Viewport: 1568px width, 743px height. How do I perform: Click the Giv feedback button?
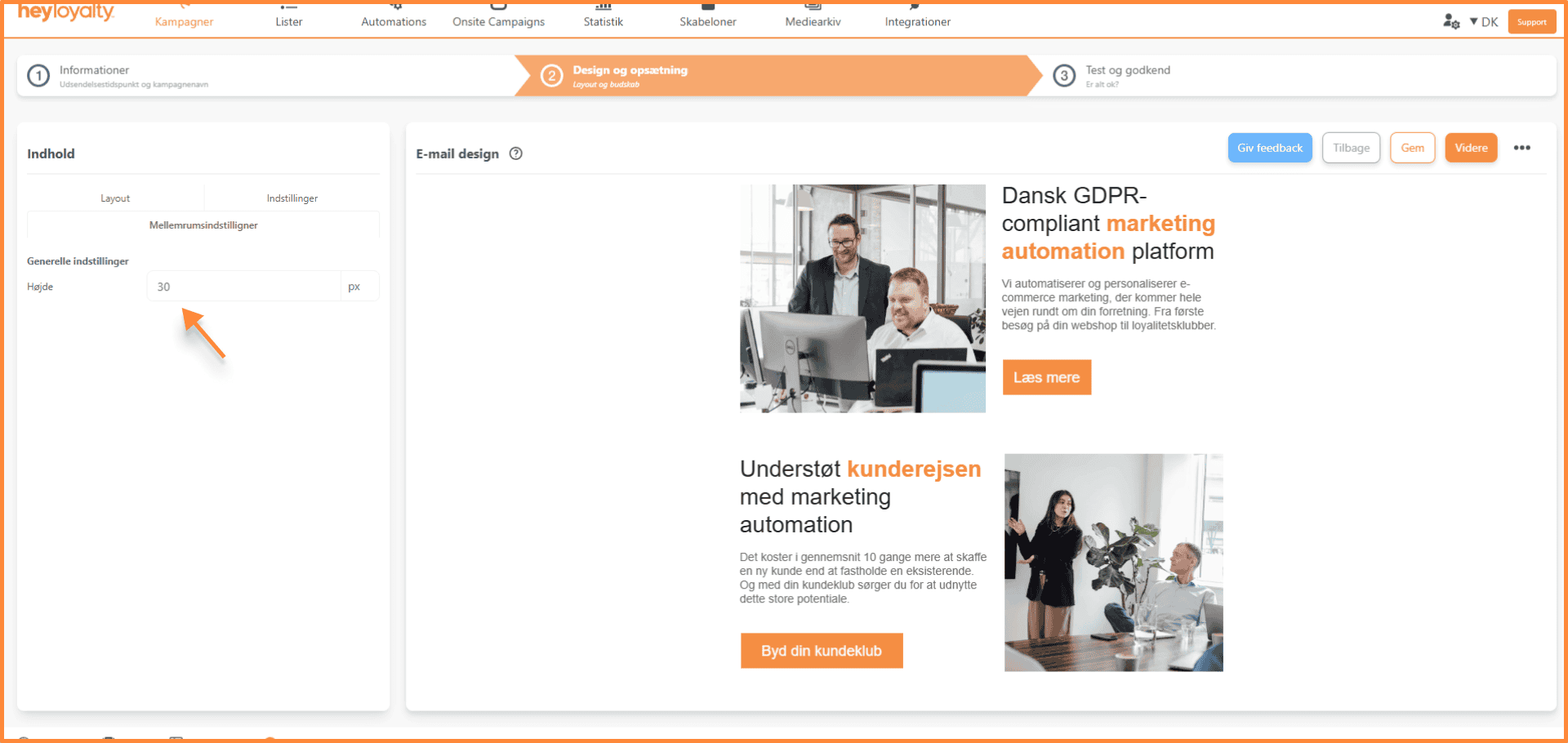click(1270, 148)
